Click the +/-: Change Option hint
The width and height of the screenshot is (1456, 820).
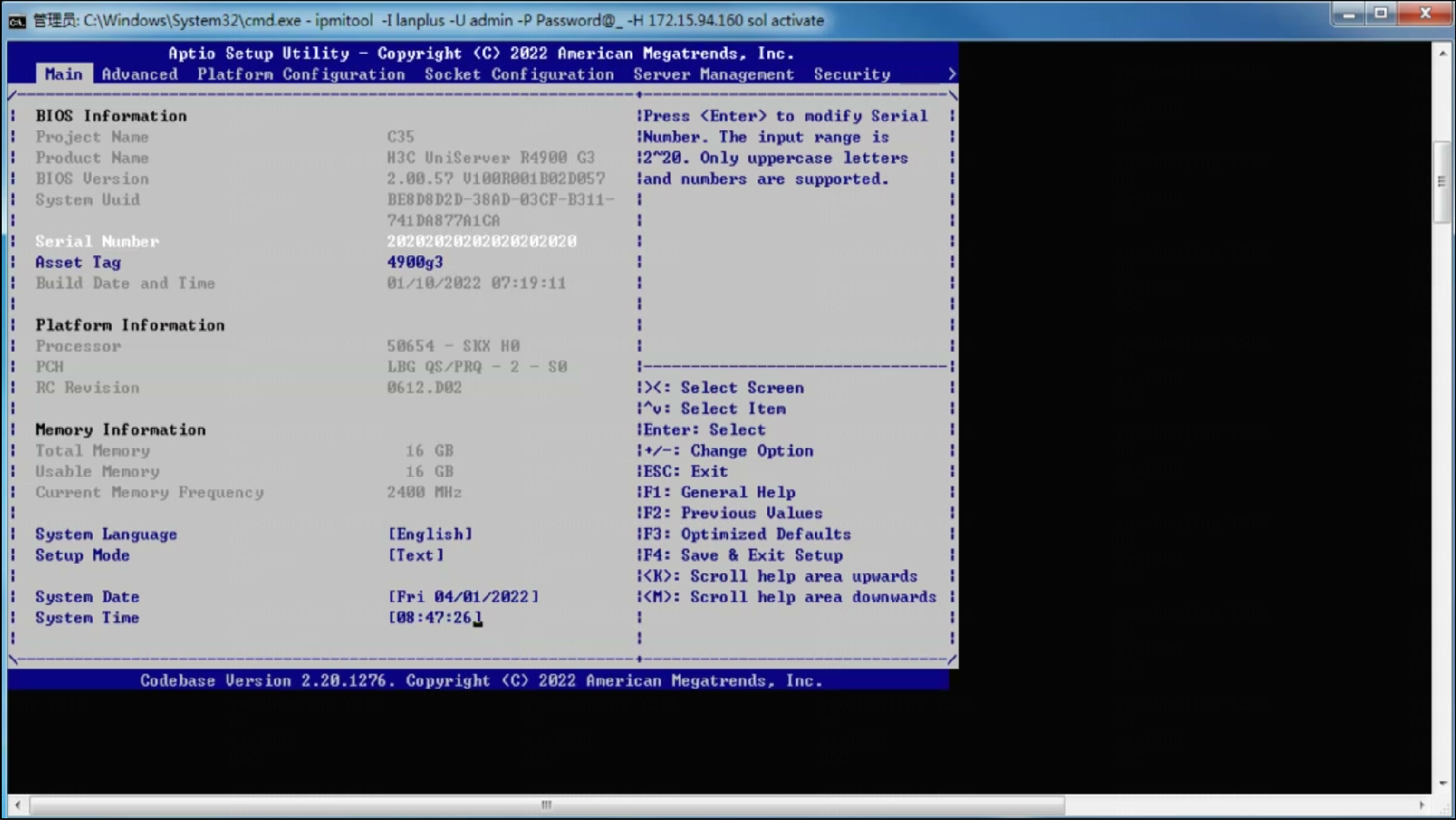click(729, 451)
